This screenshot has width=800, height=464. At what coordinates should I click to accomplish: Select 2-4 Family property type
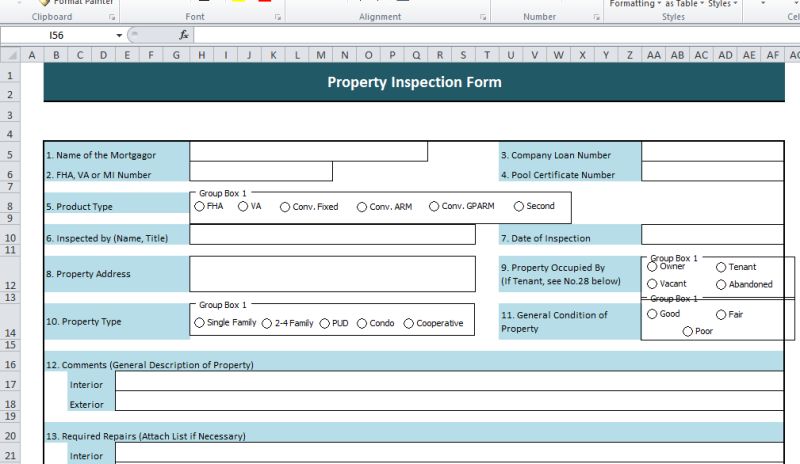(267, 323)
